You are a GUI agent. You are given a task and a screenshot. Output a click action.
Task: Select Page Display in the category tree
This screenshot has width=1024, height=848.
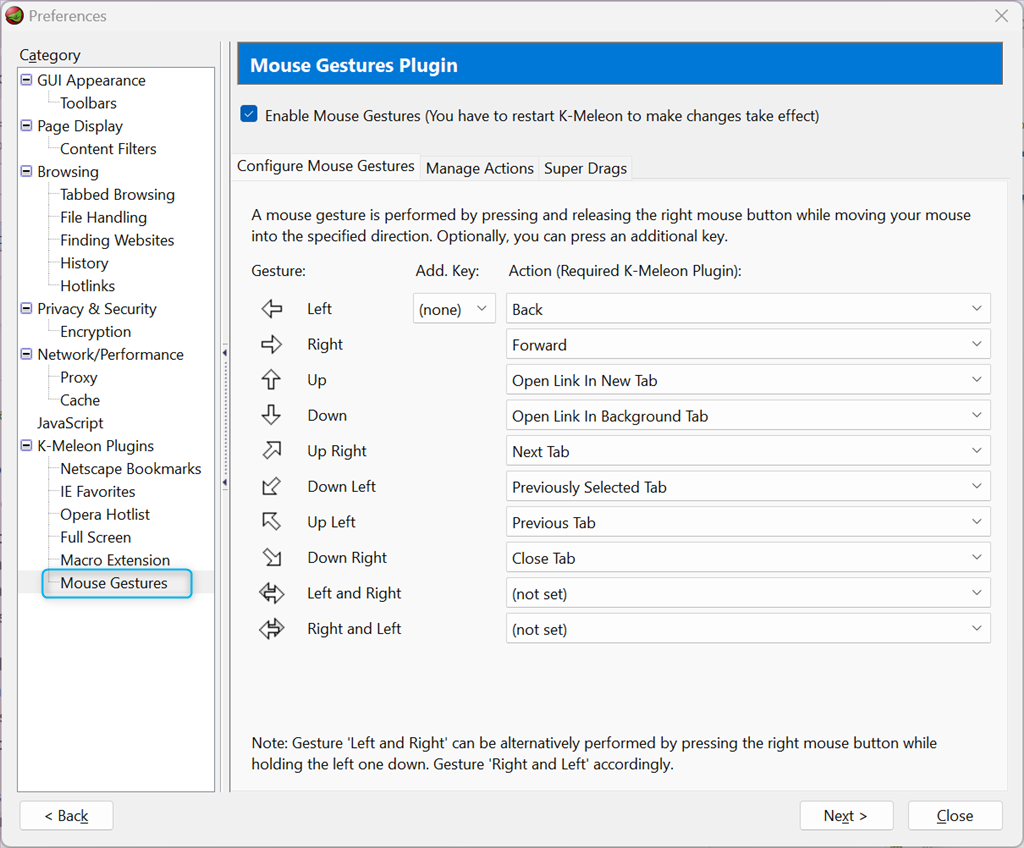80,126
